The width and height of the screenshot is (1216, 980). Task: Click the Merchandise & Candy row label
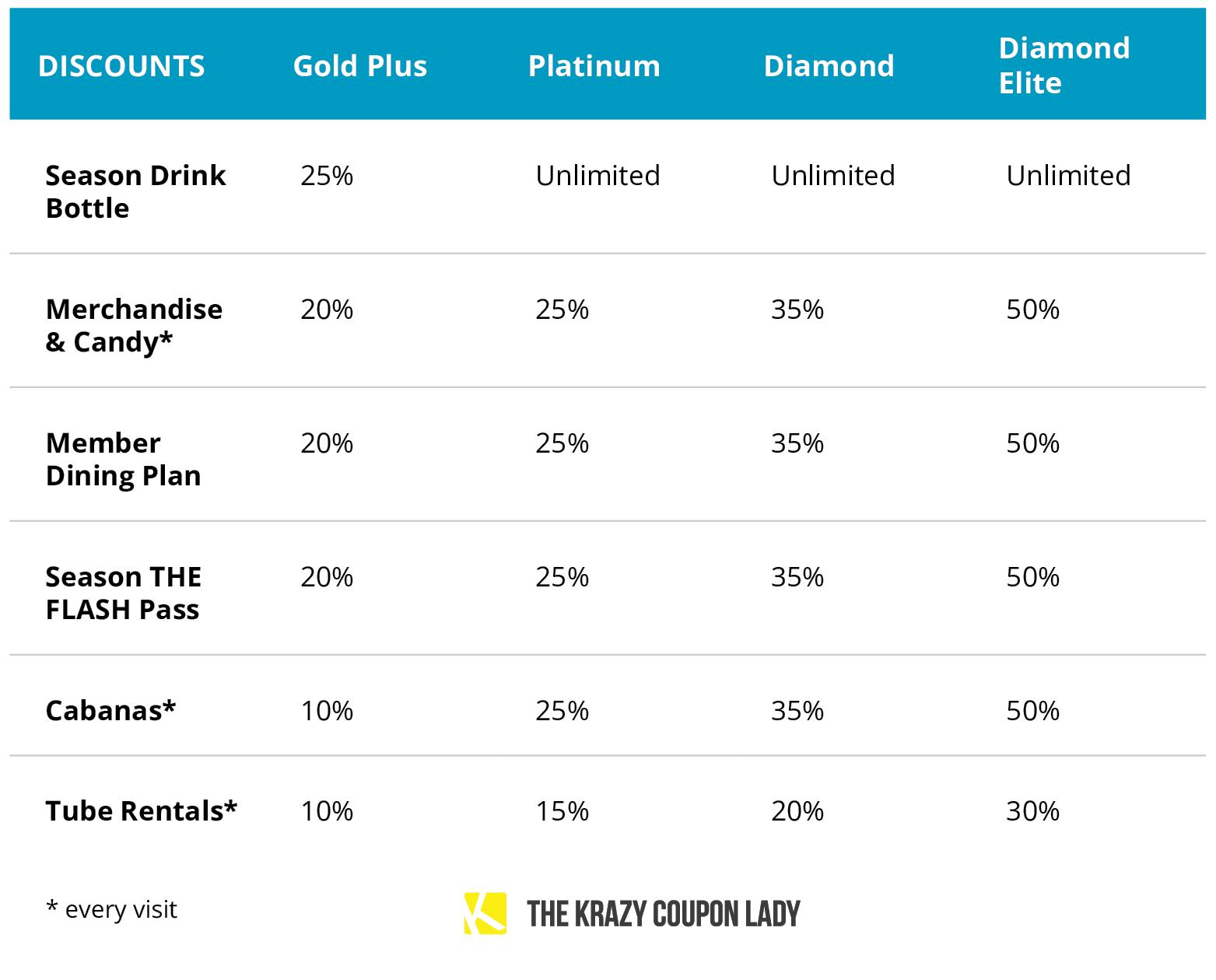tap(134, 325)
